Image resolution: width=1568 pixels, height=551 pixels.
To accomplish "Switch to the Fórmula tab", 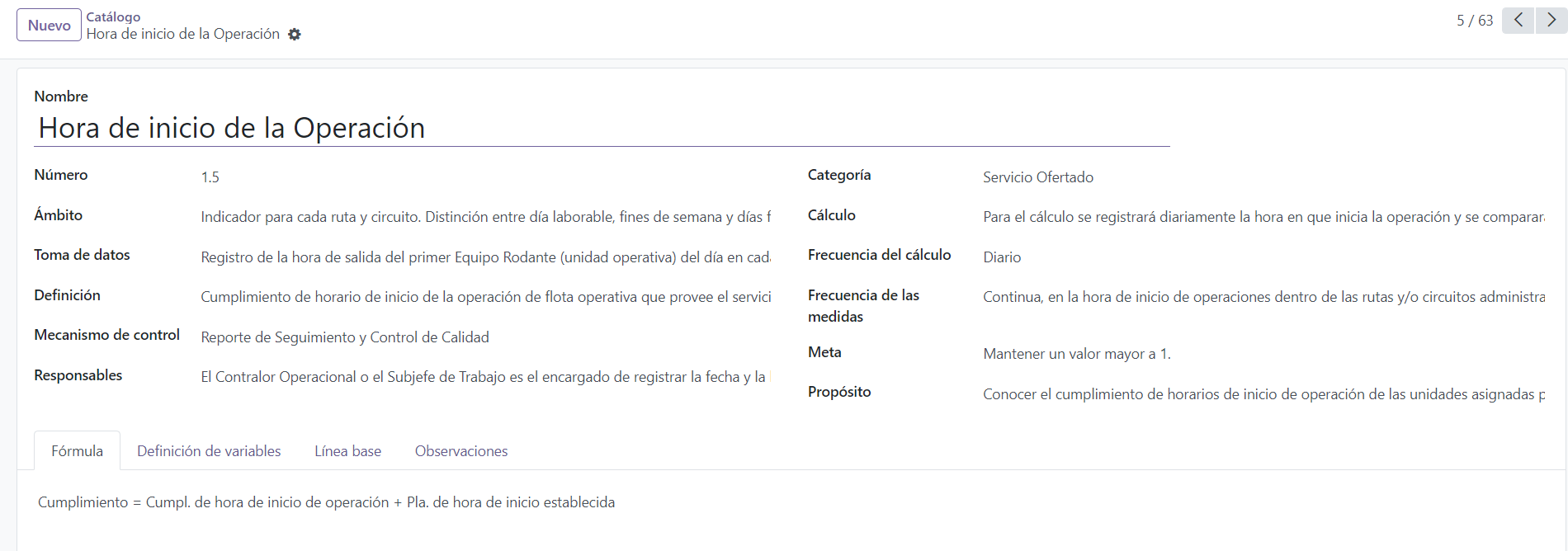I will click(x=77, y=451).
